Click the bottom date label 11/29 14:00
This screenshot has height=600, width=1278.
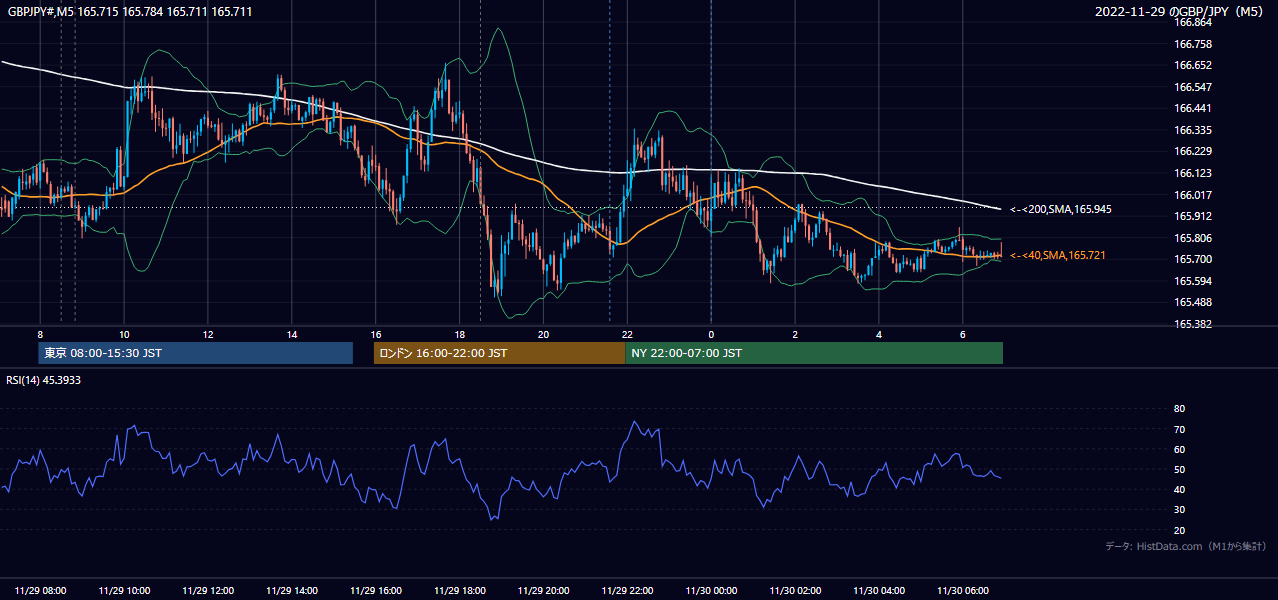point(293,591)
